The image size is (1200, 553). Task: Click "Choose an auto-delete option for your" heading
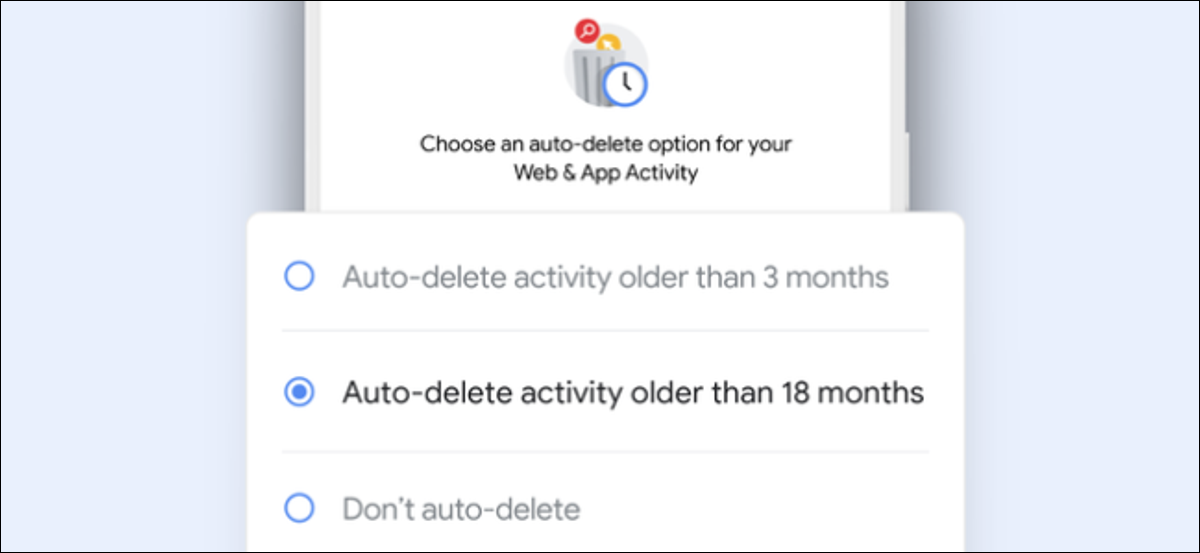point(605,144)
